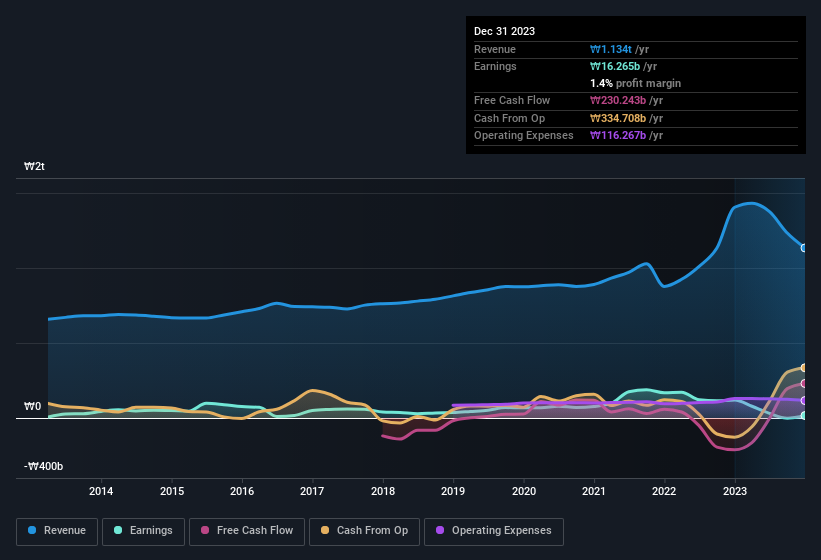This screenshot has height=560, width=821.
Task: Click the 2014 x-axis label
Action: click(x=100, y=491)
